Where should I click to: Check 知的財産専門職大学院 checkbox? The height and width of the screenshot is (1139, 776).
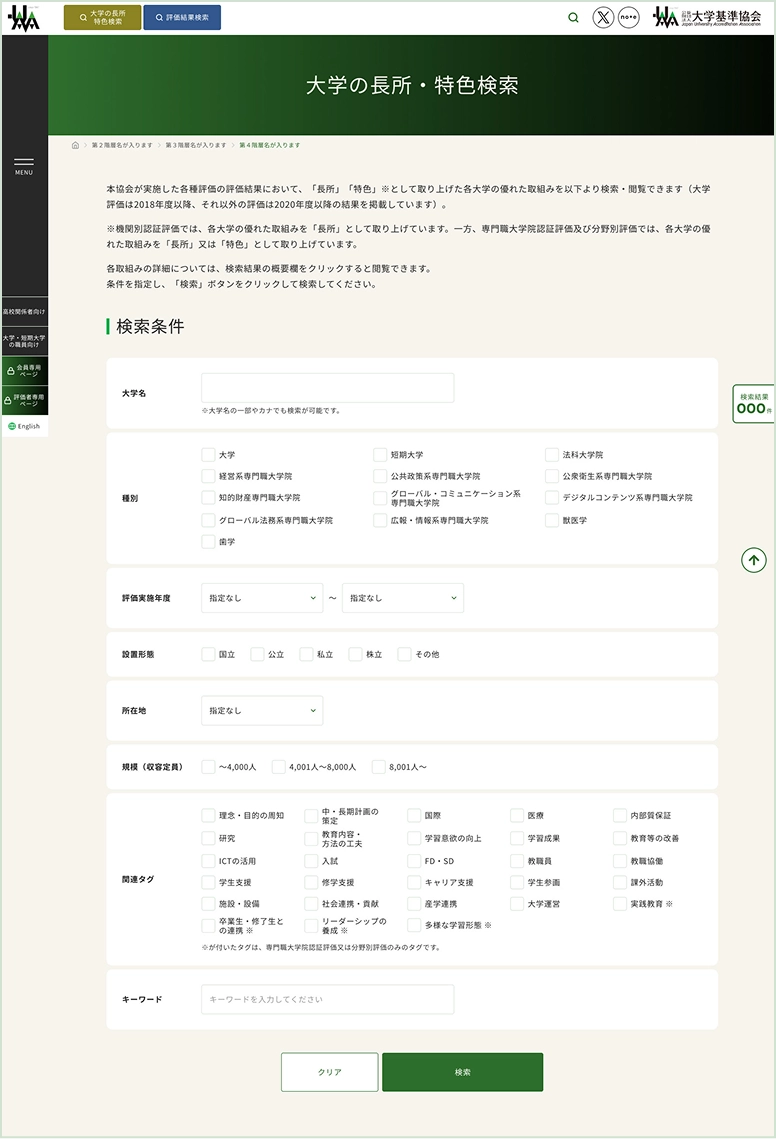point(209,498)
